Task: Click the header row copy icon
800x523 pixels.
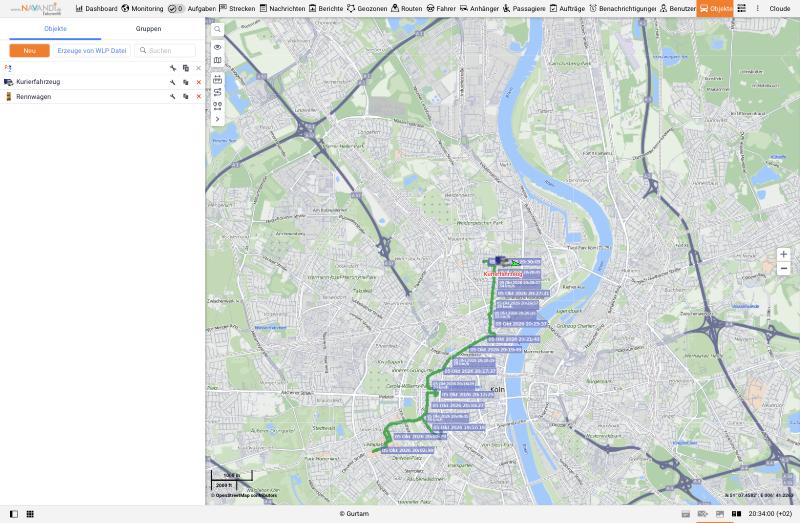Action: pyautogui.click(x=186, y=68)
